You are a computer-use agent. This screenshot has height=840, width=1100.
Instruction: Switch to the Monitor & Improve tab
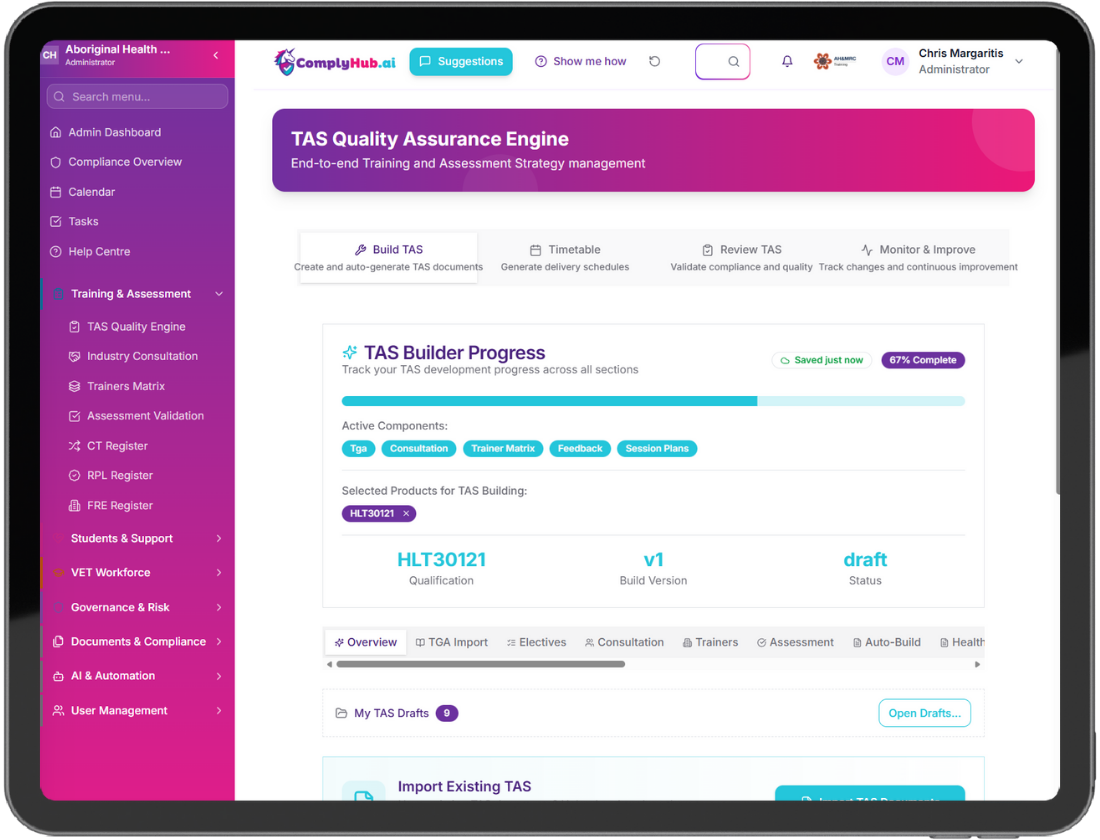[918, 258]
